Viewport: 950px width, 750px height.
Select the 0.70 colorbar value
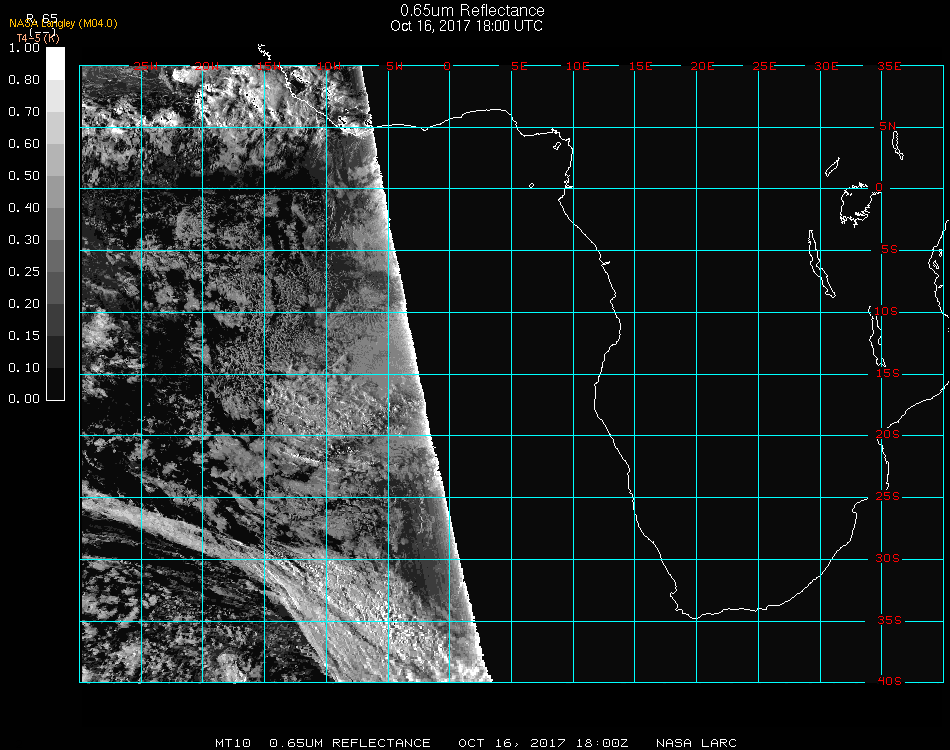[x=24, y=112]
